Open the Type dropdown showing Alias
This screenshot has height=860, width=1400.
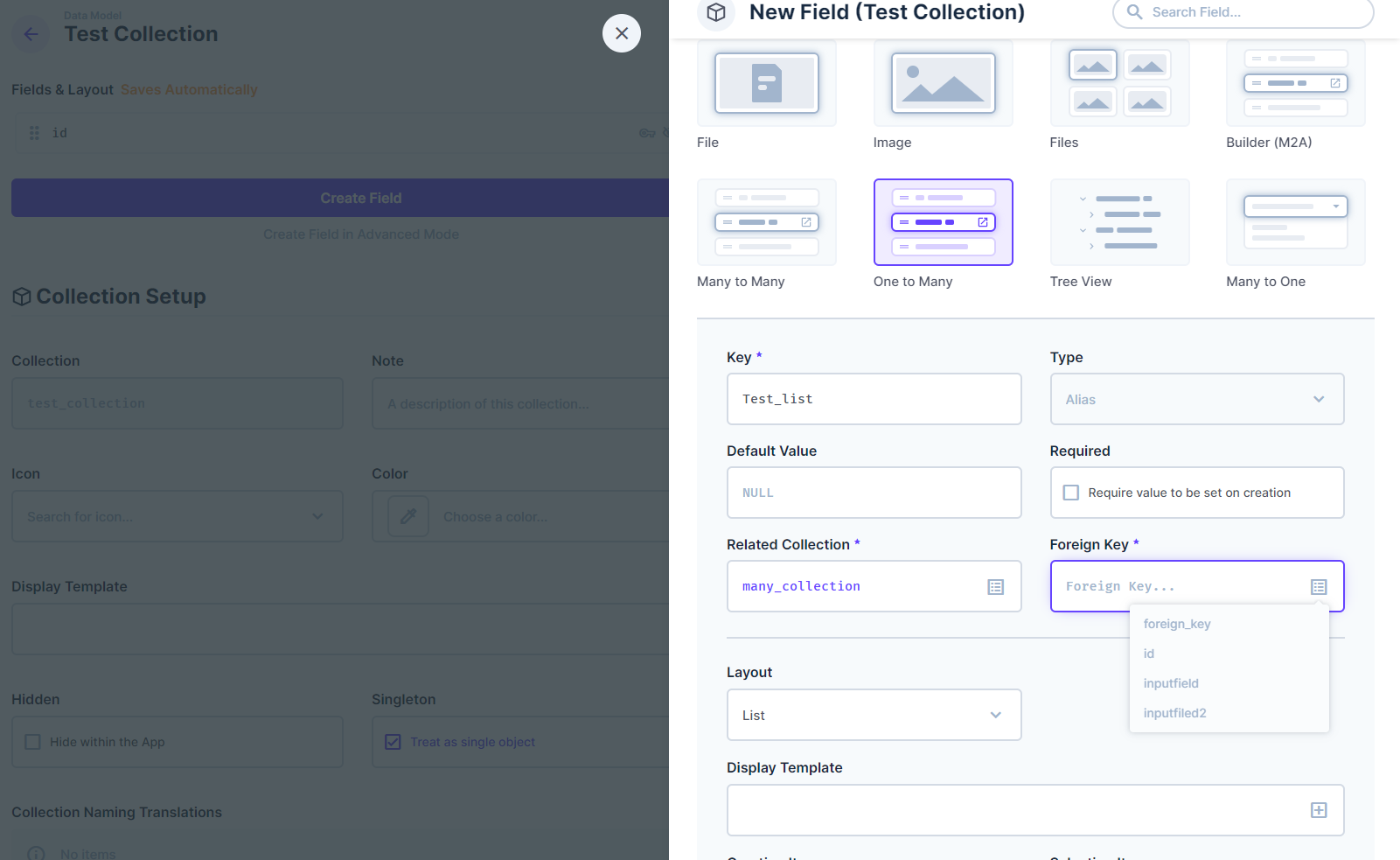[1196, 399]
